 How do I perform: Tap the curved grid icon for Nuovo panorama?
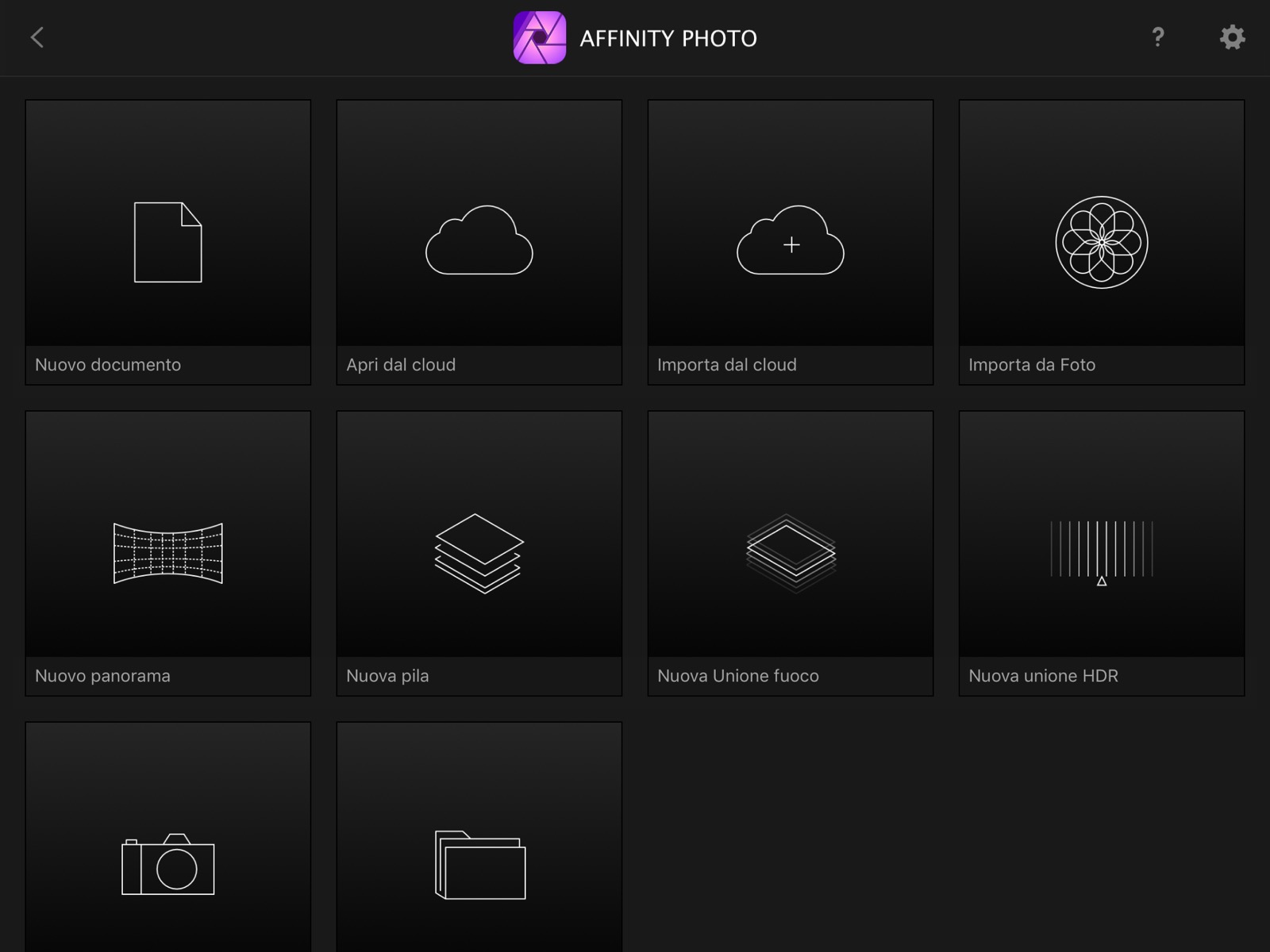click(x=168, y=553)
